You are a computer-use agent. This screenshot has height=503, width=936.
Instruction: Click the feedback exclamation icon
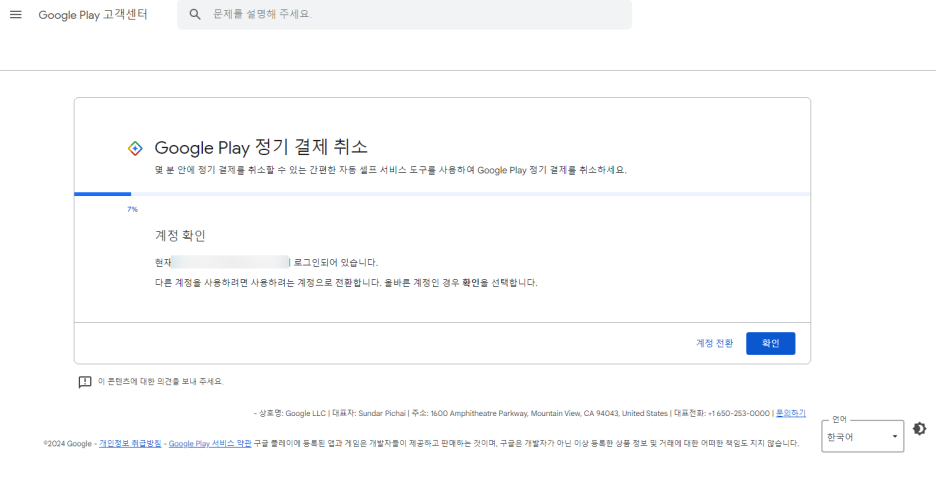(85, 382)
